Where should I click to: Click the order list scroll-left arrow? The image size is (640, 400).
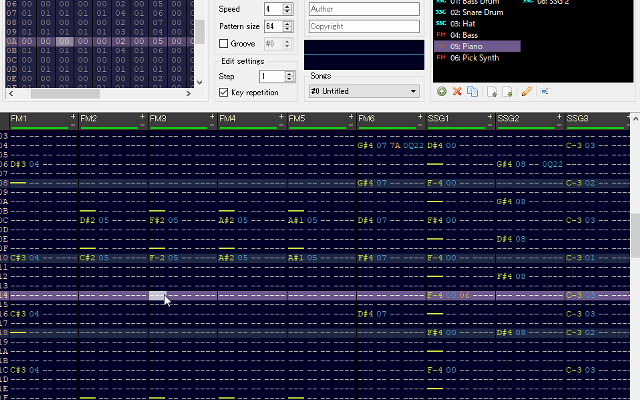[11, 94]
